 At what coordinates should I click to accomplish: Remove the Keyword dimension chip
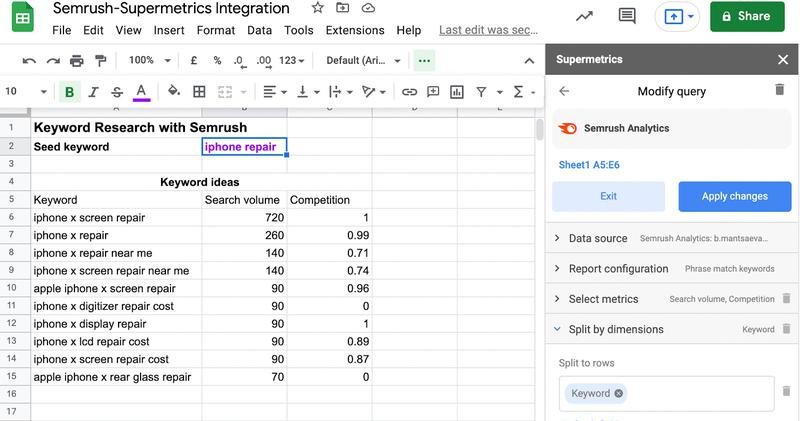[618, 393]
